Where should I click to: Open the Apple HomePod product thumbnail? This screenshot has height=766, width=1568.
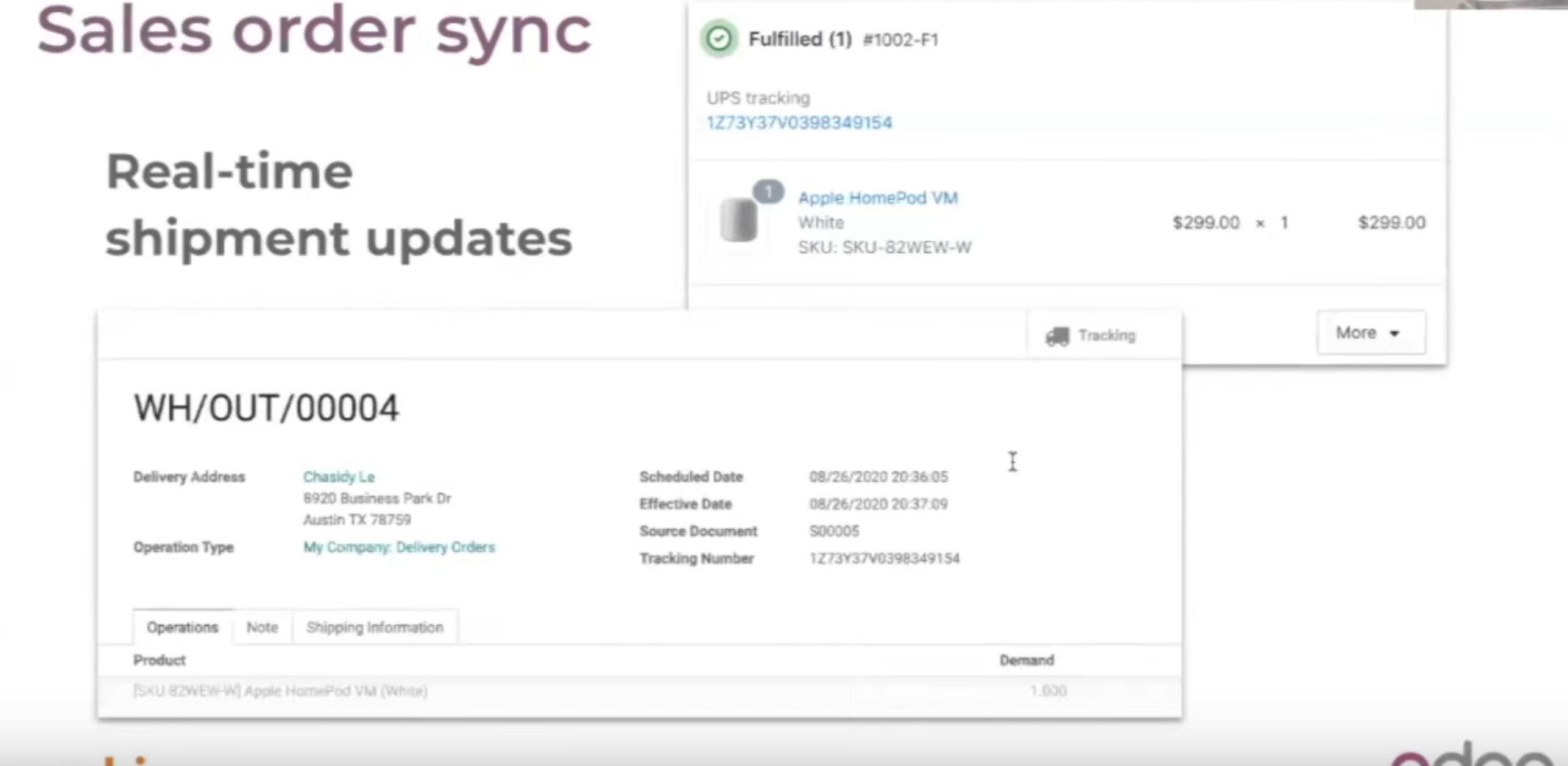pyautogui.click(x=738, y=220)
